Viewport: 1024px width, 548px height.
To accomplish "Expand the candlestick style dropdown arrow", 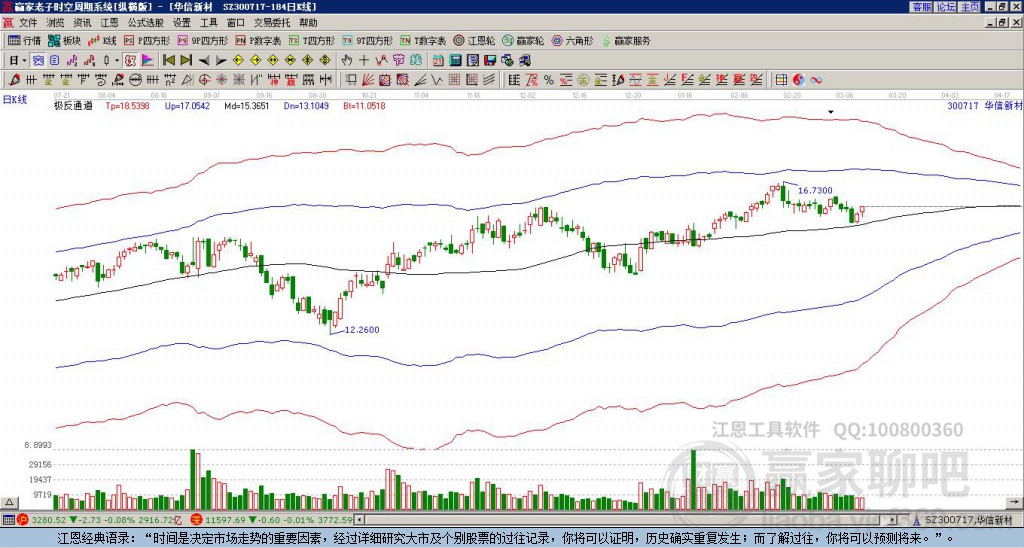I will point(117,61).
